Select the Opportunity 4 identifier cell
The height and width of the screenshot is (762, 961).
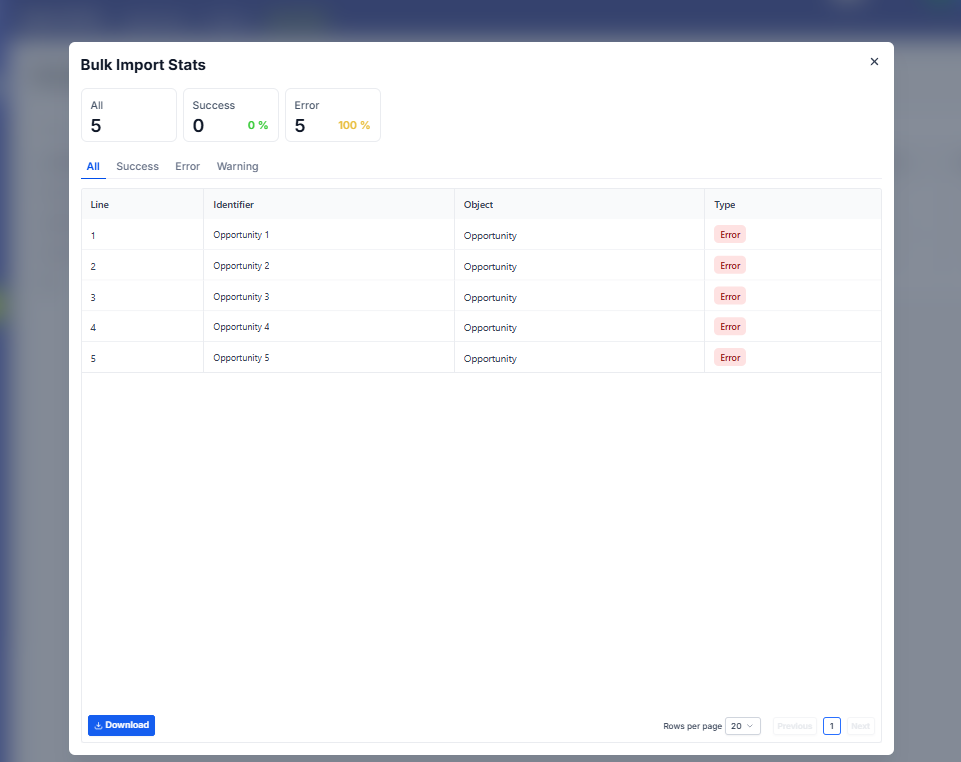[241, 327]
